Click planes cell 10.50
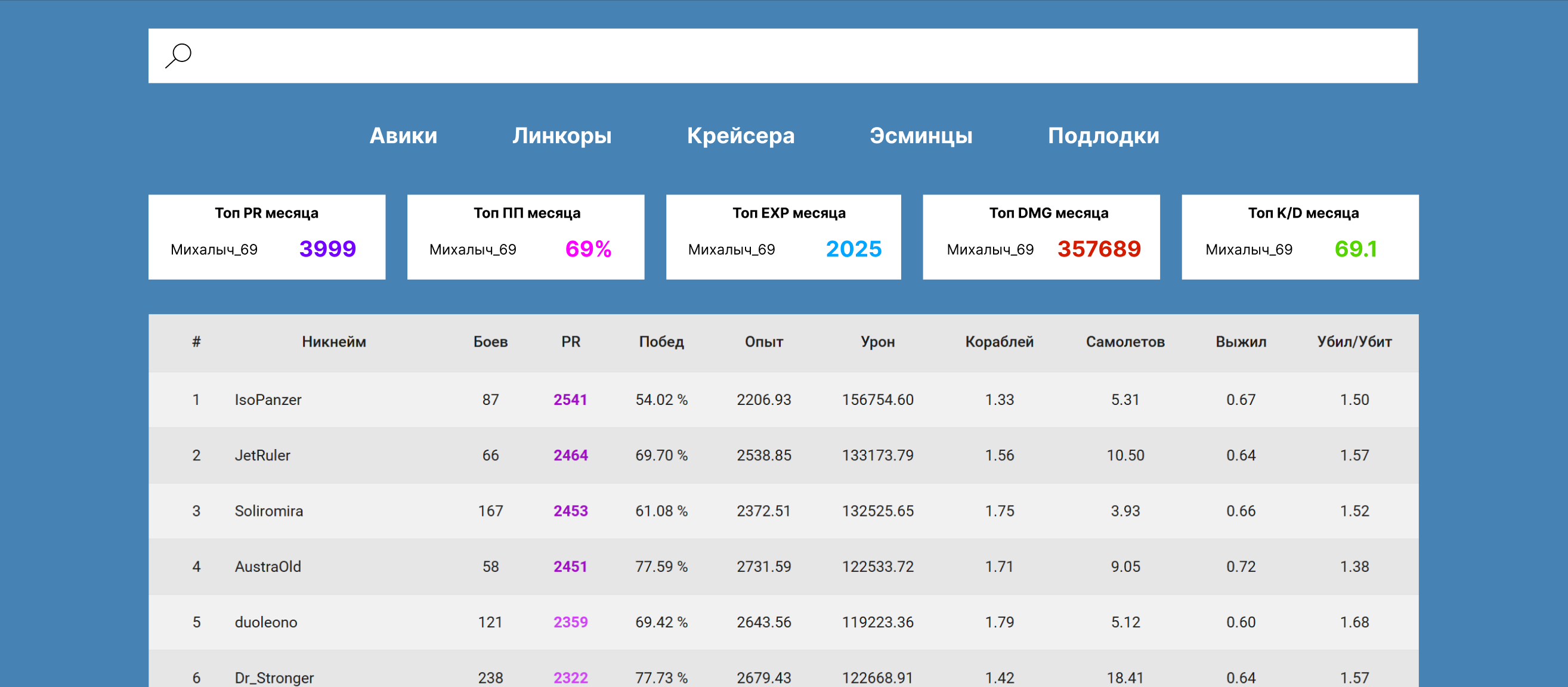This screenshot has height=687, width=1568. point(1125,455)
